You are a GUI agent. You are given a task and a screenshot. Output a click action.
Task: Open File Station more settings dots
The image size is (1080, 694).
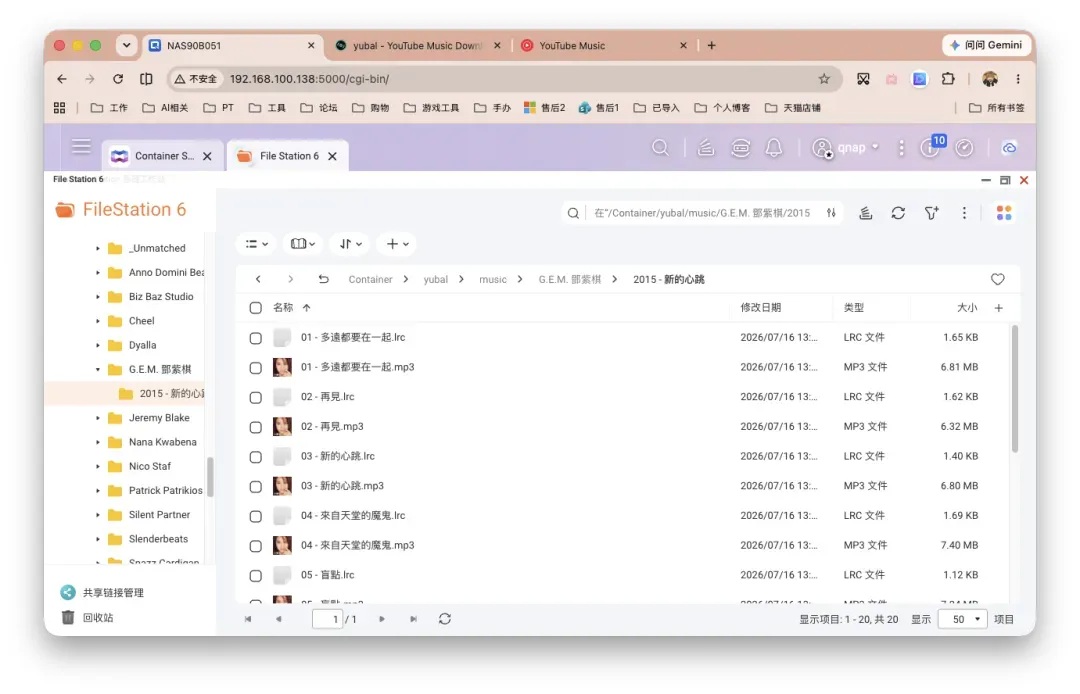pyautogui.click(x=964, y=213)
